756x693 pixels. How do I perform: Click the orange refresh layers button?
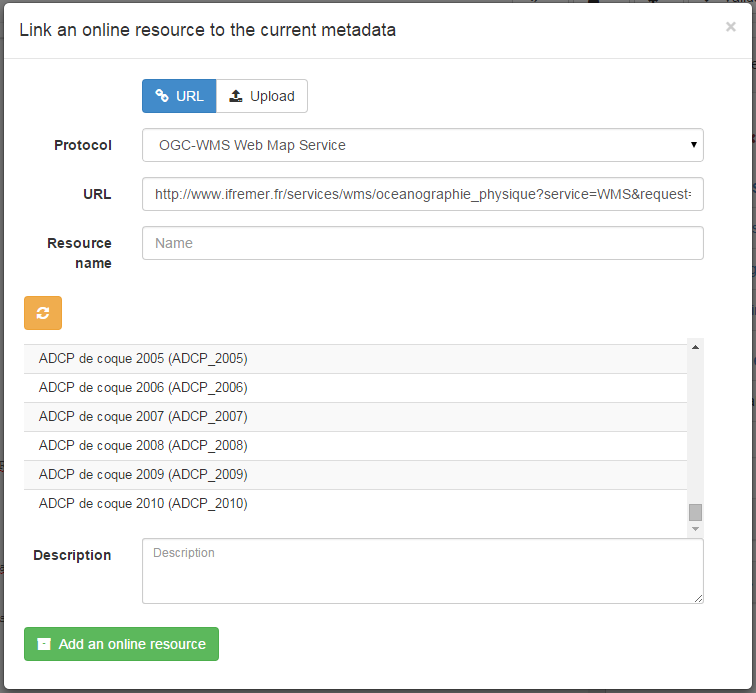43,313
